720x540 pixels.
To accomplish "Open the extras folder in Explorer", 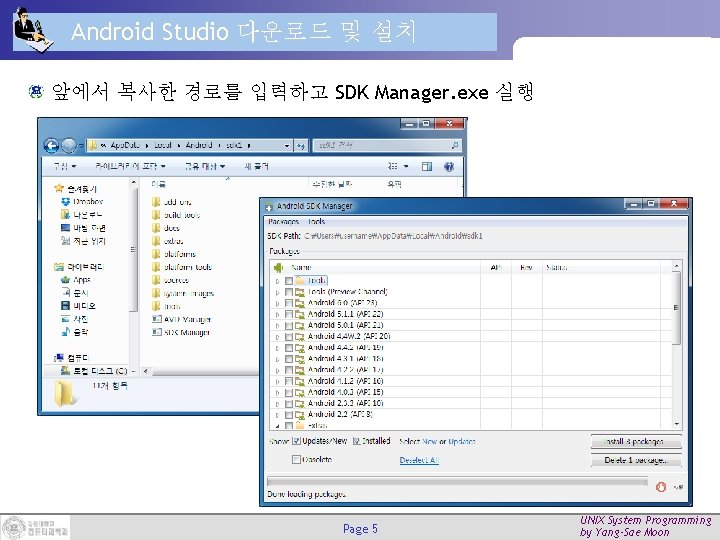I will (x=168, y=241).
